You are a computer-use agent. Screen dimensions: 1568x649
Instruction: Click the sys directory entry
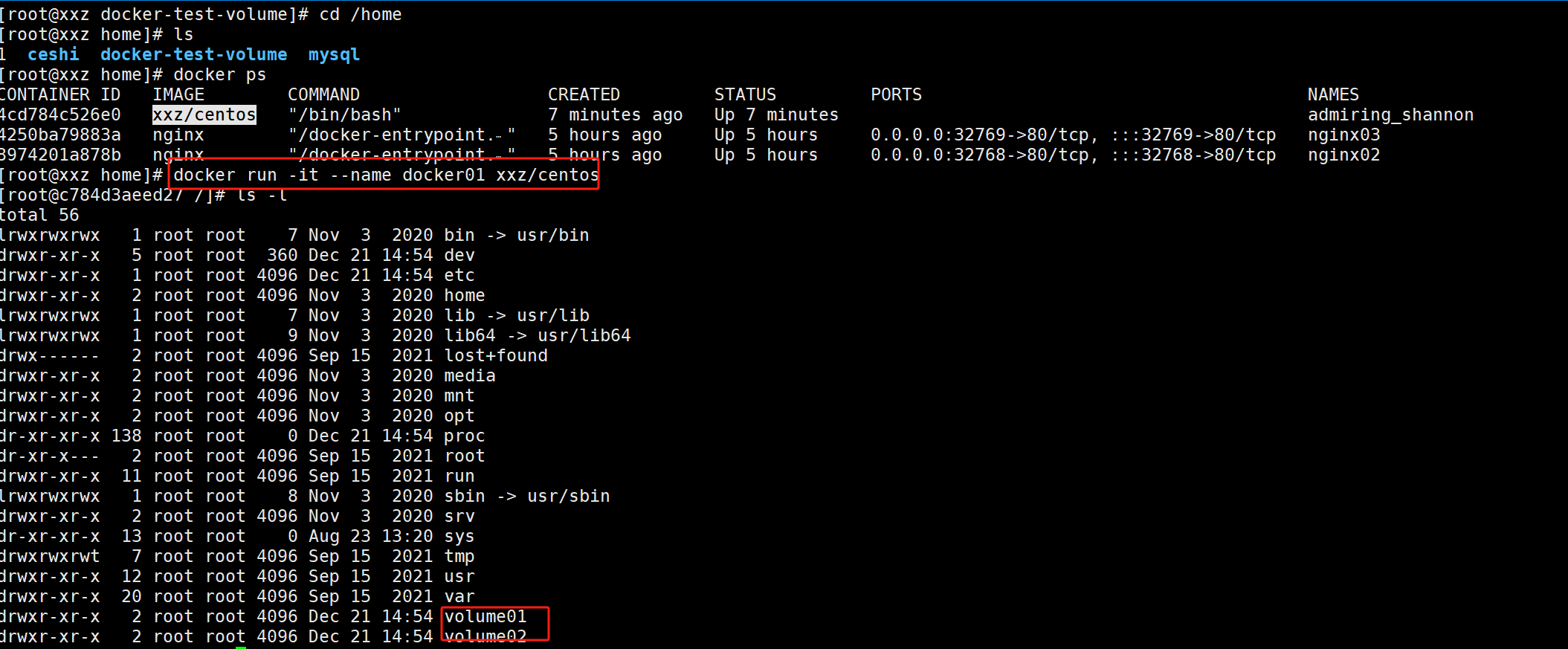coord(459,537)
